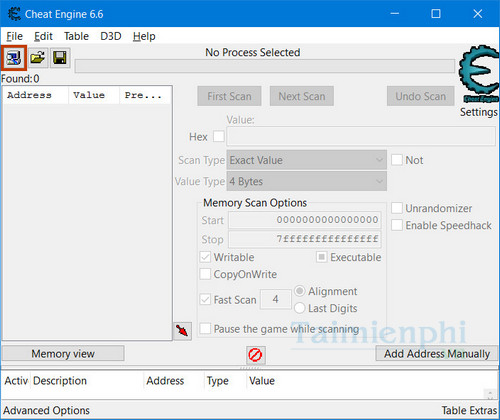Check Pause the game while scanning

[x=205, y=329]
